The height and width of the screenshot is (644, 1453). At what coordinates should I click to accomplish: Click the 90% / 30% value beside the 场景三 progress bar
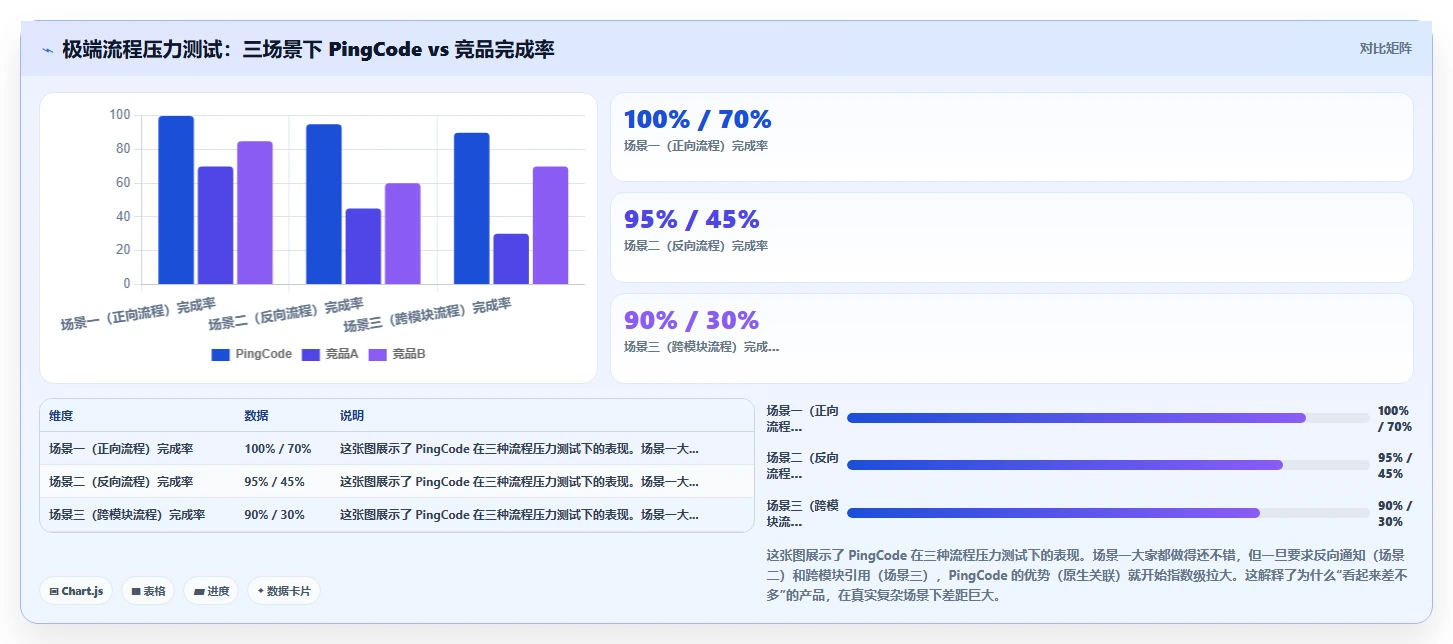tap(1394, 513)
